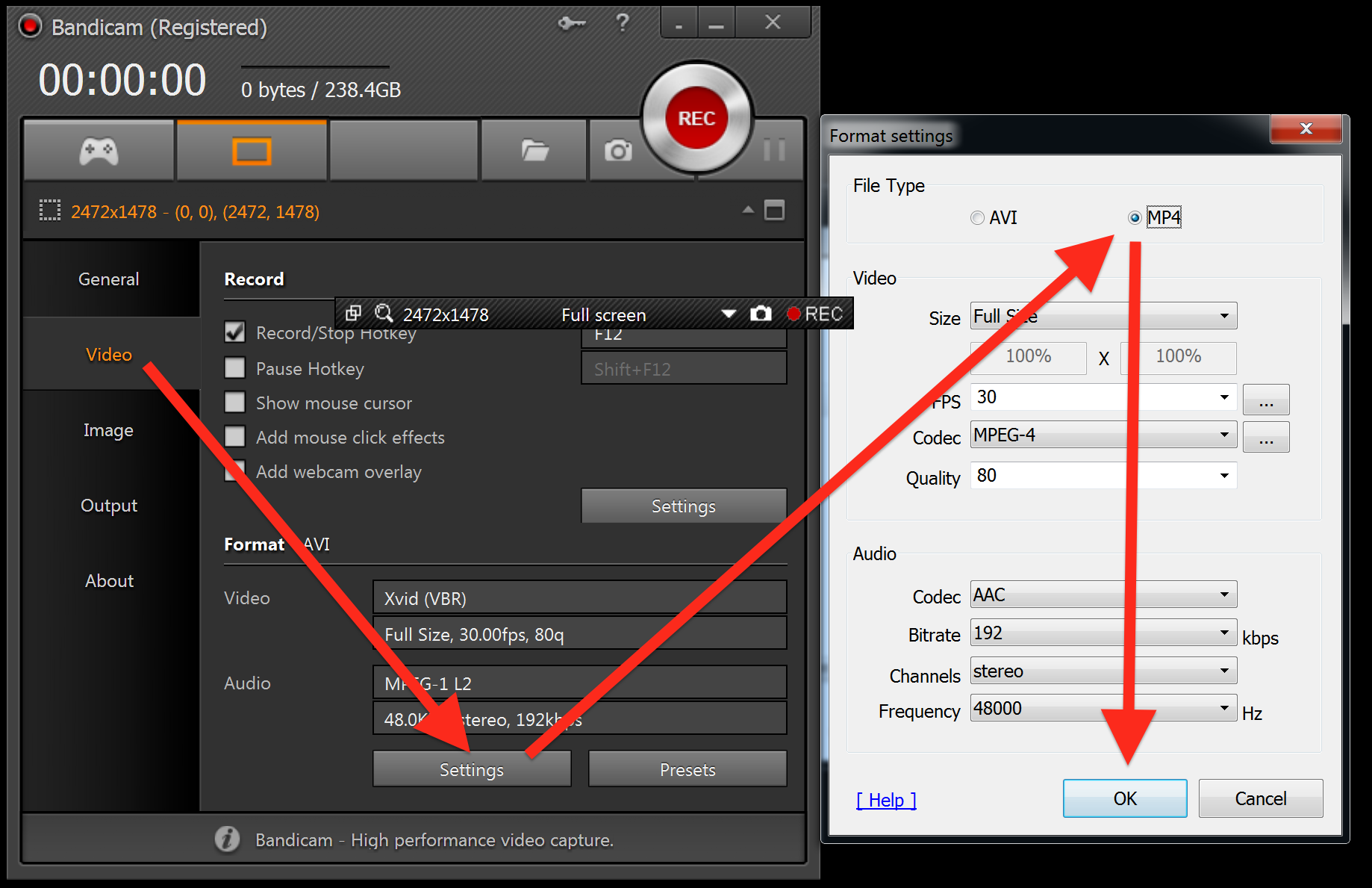Open the Channels dropdown showing stereo
Image resolution: width=1372 pixels, height=888 pixels.
tap(1103, 671)
